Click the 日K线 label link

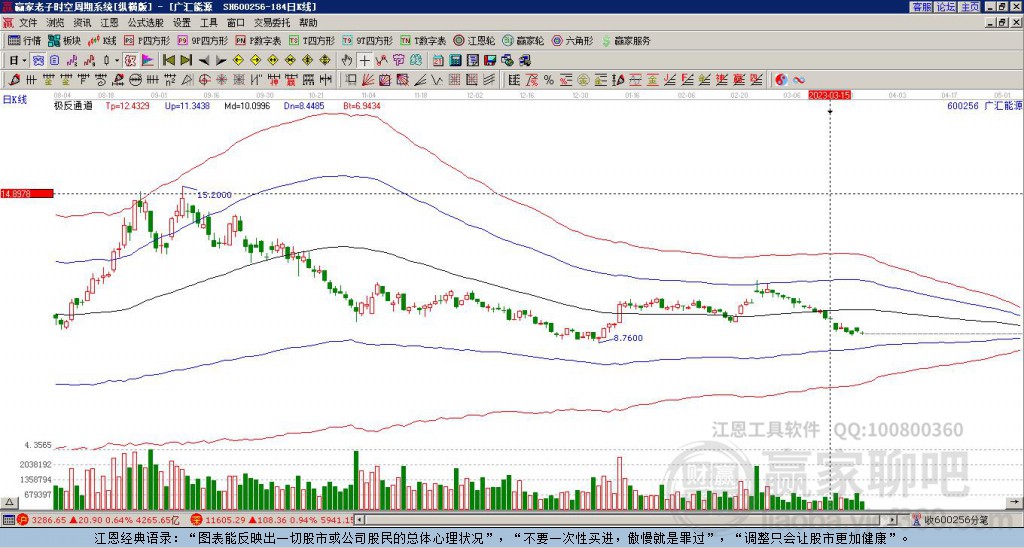pos(15,100)
